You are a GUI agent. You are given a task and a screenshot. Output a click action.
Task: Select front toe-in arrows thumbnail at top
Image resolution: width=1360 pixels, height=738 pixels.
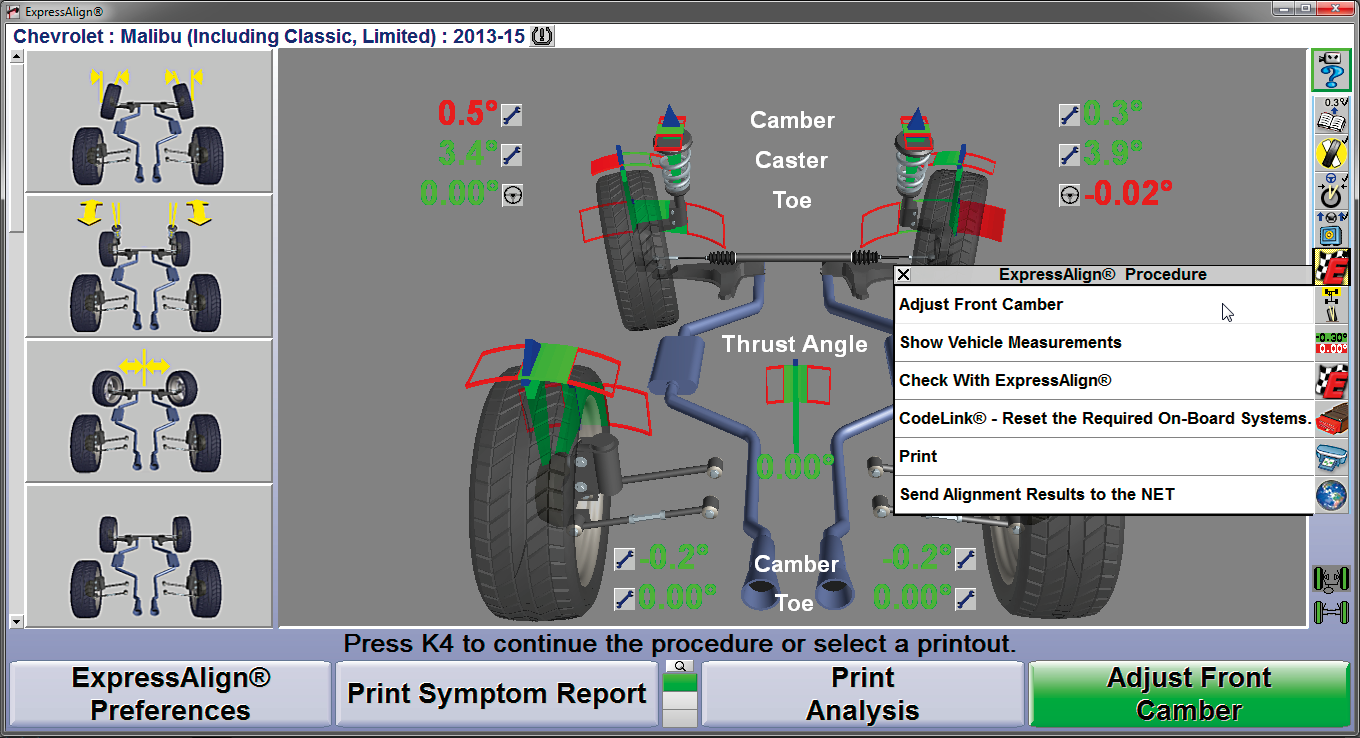point(149,120)
